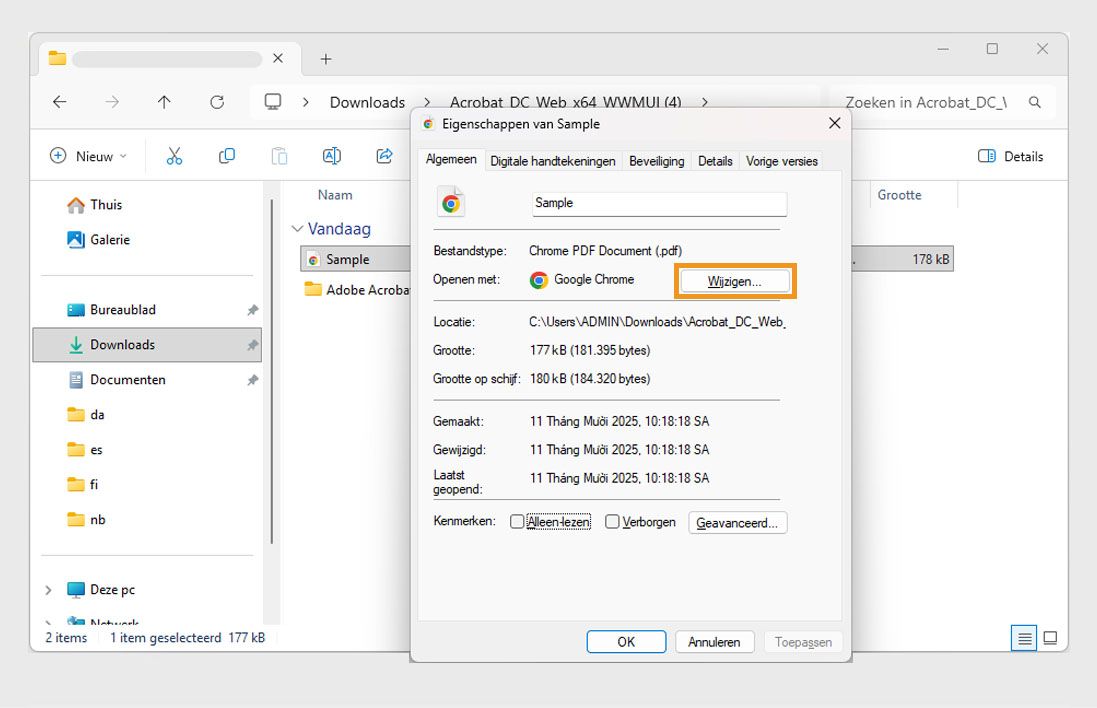Select the Algemeen tab
Screen dimensions: 1097x708
coord(451,160)
